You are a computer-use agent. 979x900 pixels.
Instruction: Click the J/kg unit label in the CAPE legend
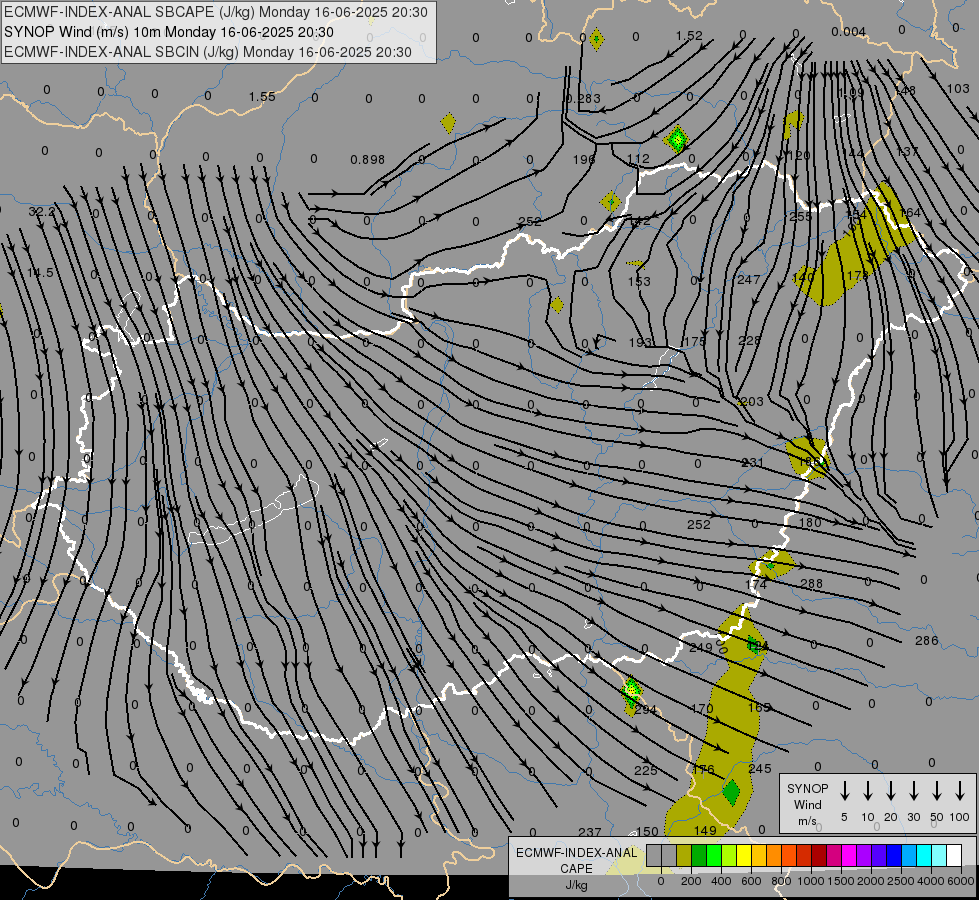576,884
